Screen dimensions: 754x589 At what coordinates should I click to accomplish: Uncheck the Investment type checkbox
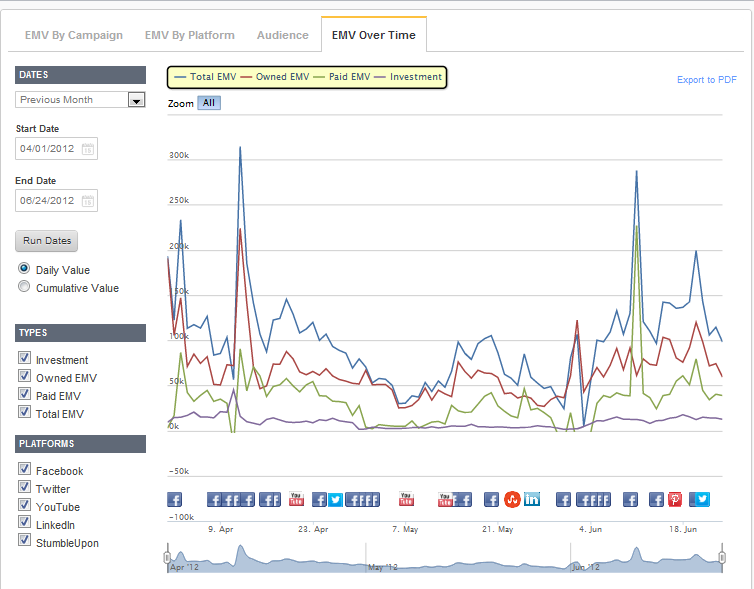(24, 360)
